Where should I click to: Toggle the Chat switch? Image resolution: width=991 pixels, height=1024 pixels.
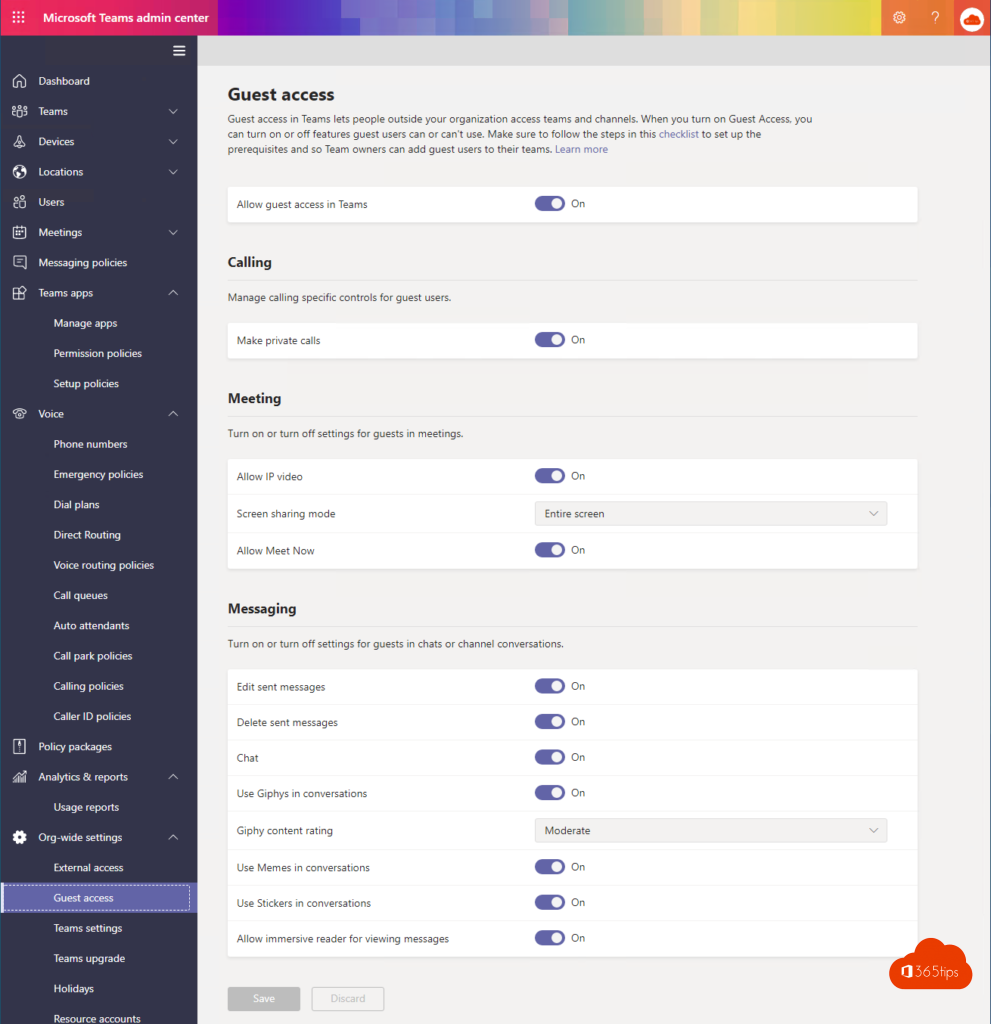pos(549,757)
